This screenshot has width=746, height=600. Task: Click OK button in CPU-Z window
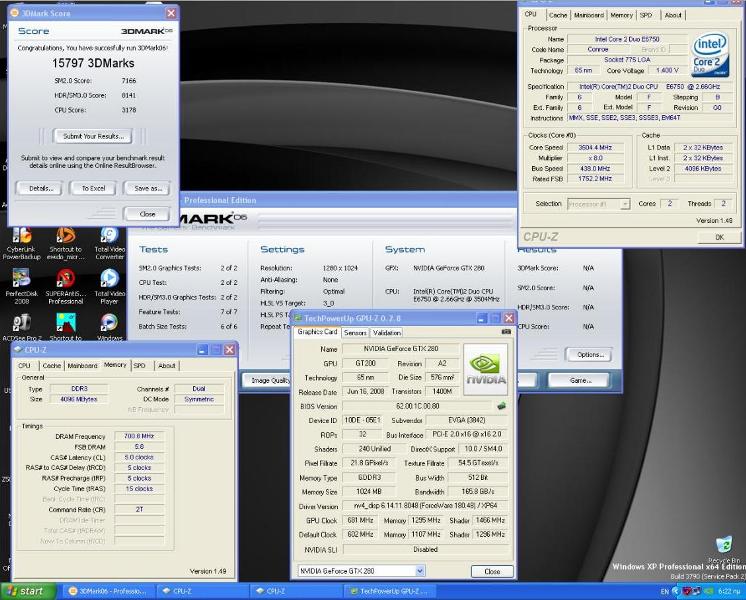pyautogui.click(x=719, y=237)
